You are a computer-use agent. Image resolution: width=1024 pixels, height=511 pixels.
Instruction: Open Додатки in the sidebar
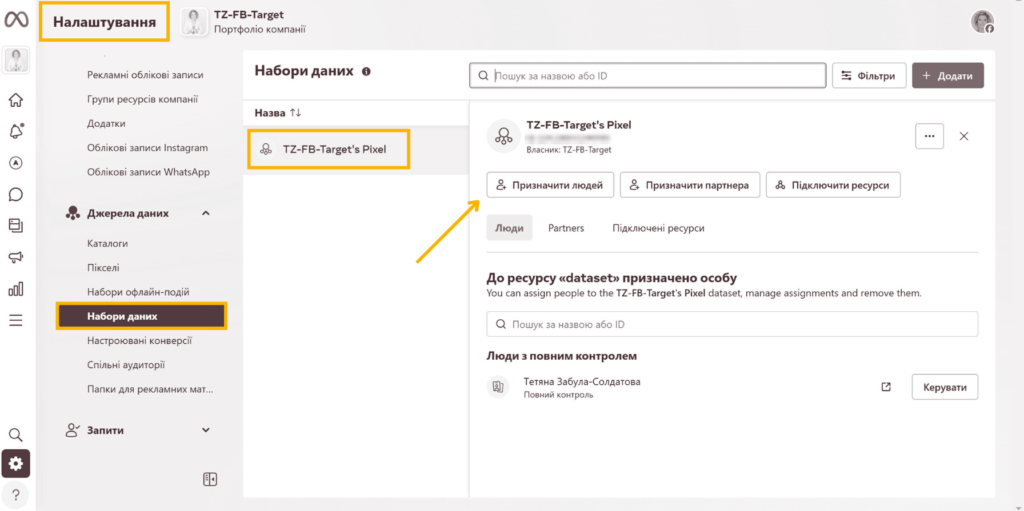point(106,124)
